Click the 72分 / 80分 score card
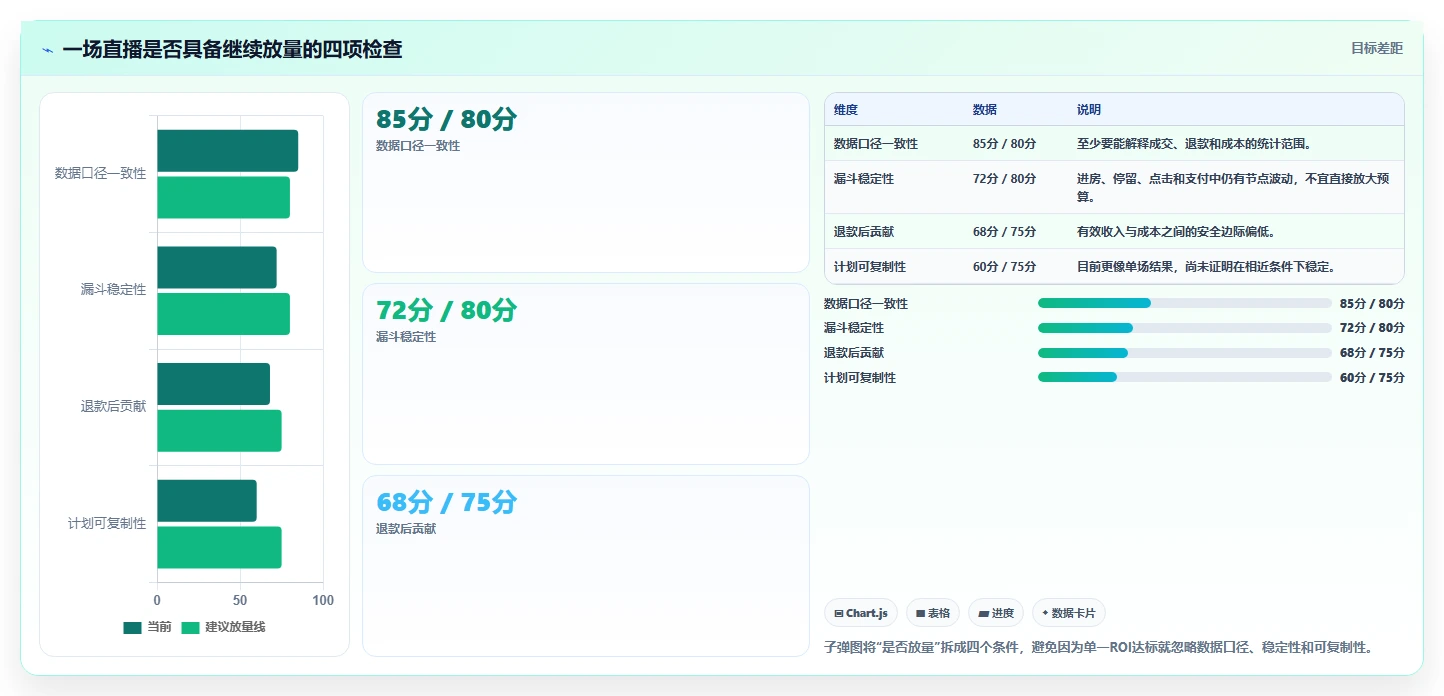 [586, 374]
